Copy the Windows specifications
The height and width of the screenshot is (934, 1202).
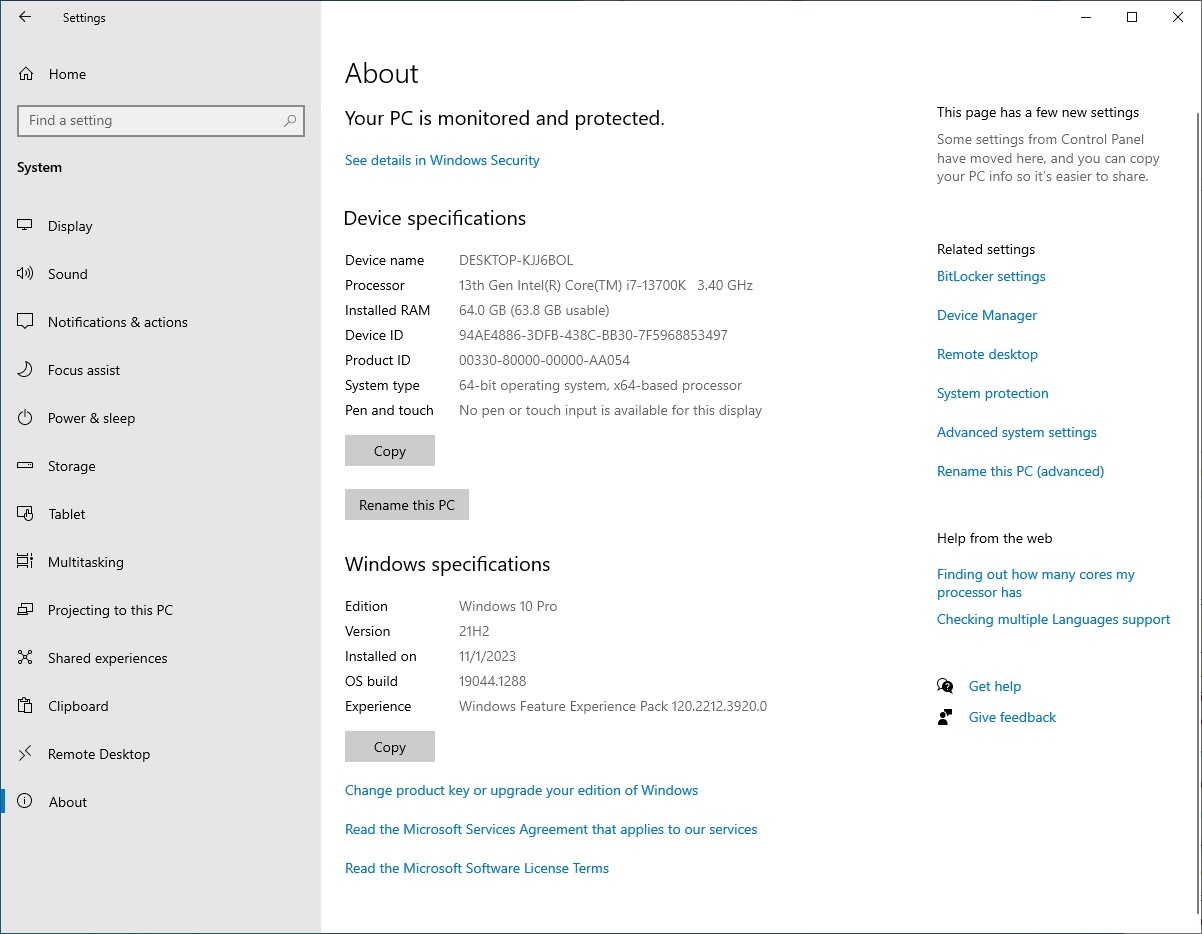pyautogui.click(x=390, y=747)
